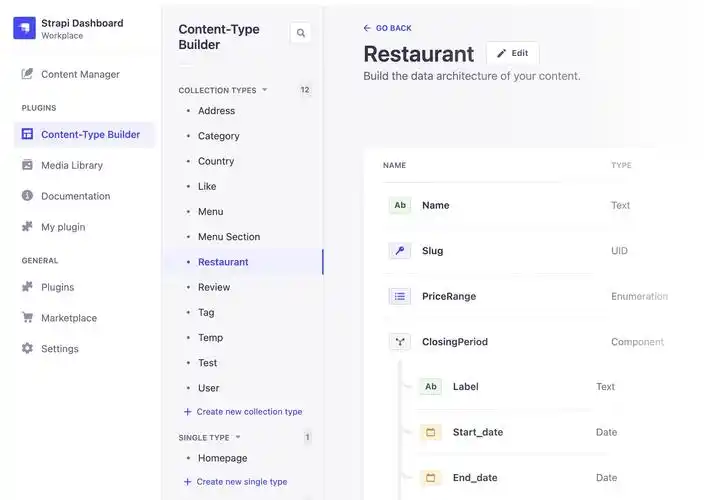Click the Strapi logo icon
Image resolution: width=724 pixels, height=500 pixels.
tap(24, 28)
